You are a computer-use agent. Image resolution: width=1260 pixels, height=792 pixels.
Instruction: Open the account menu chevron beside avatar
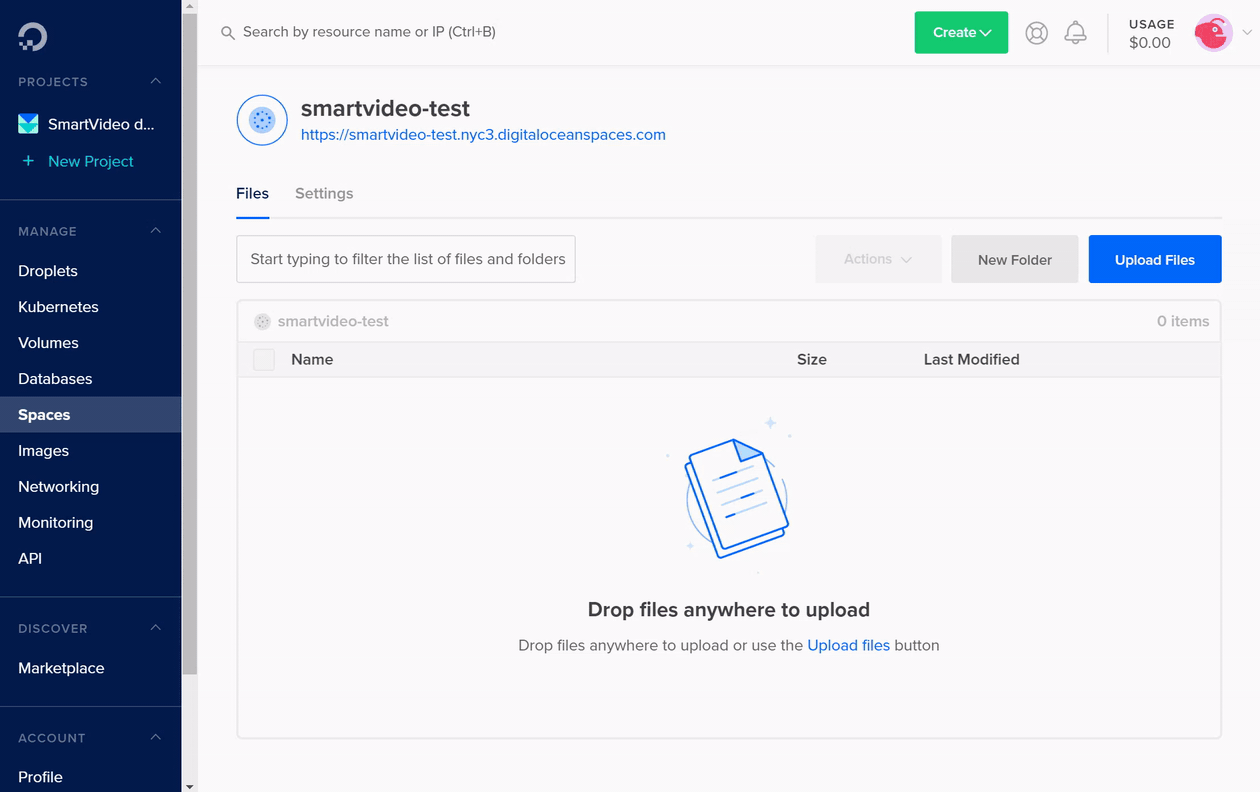point(1247,33)
